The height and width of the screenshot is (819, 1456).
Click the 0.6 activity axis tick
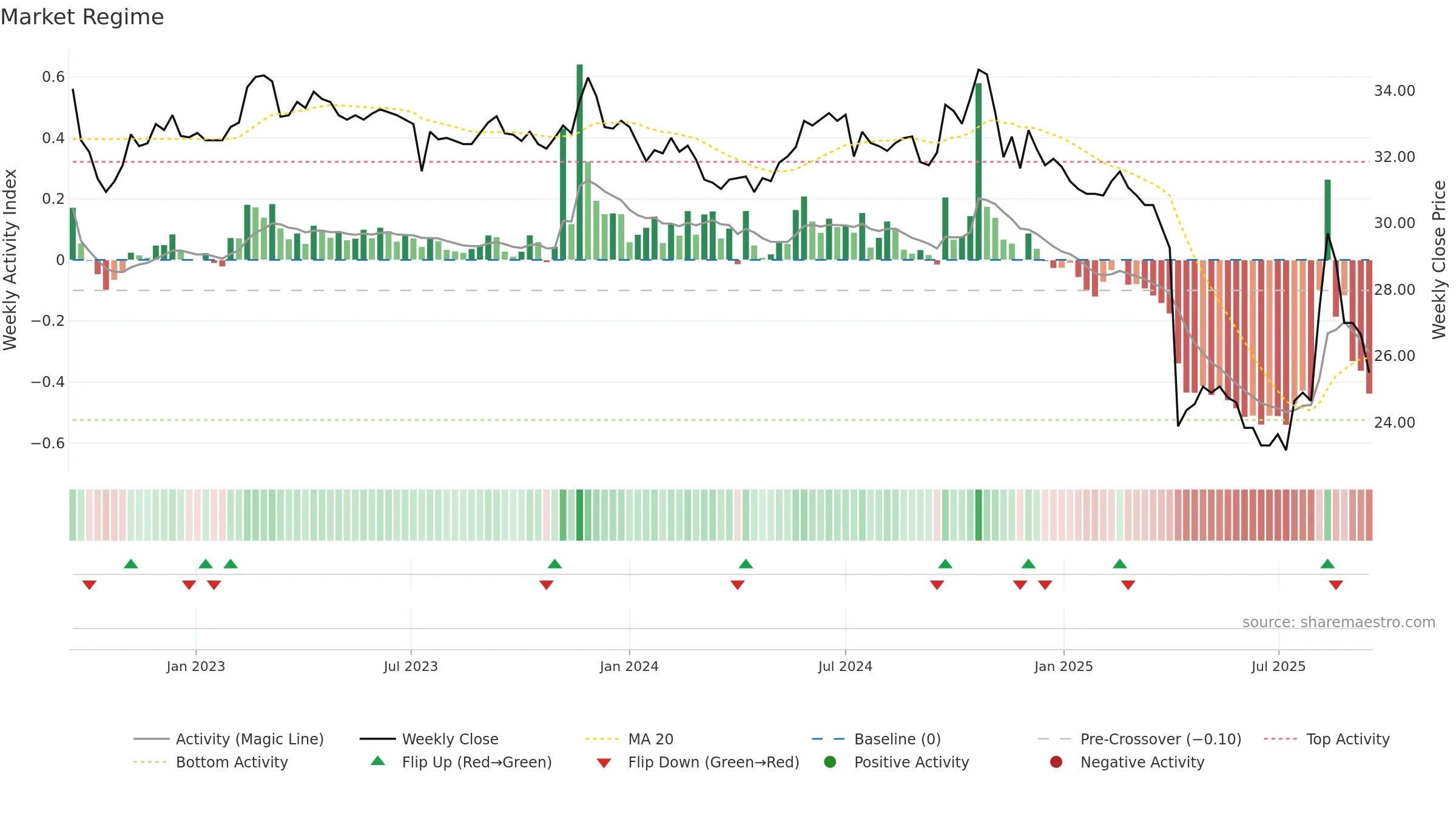tap(53, 77)
